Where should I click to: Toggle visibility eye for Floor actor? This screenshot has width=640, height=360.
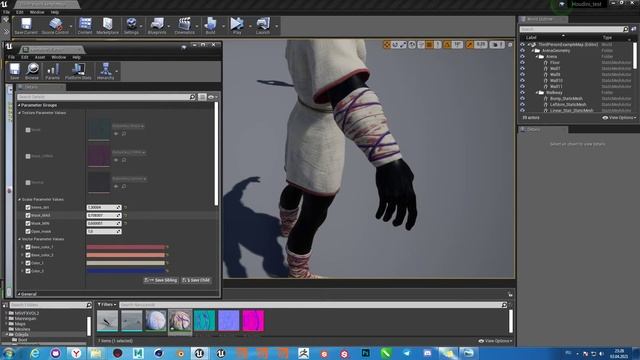522,62
